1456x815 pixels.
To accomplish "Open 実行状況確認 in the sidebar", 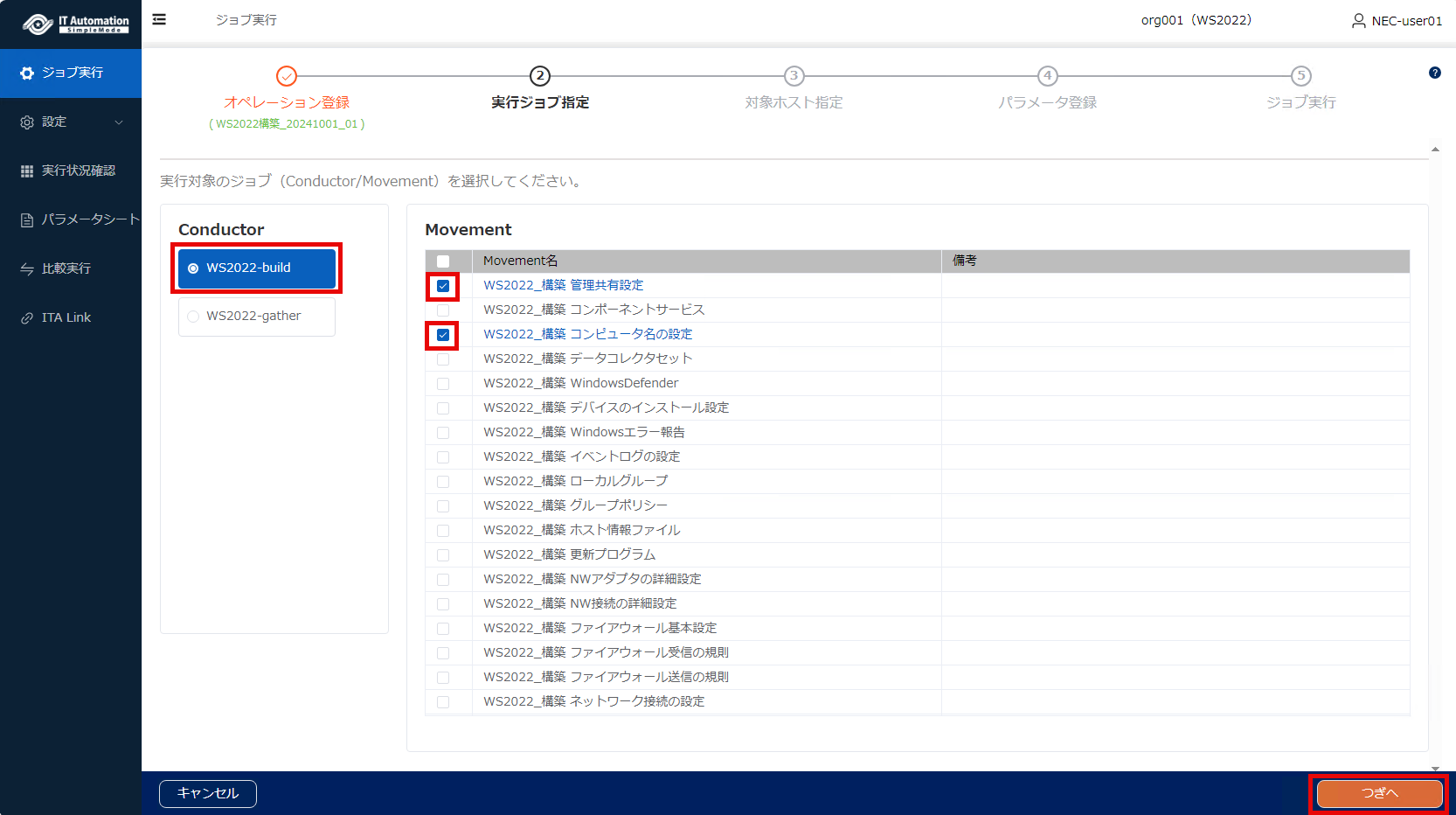I will click(71, 171).
